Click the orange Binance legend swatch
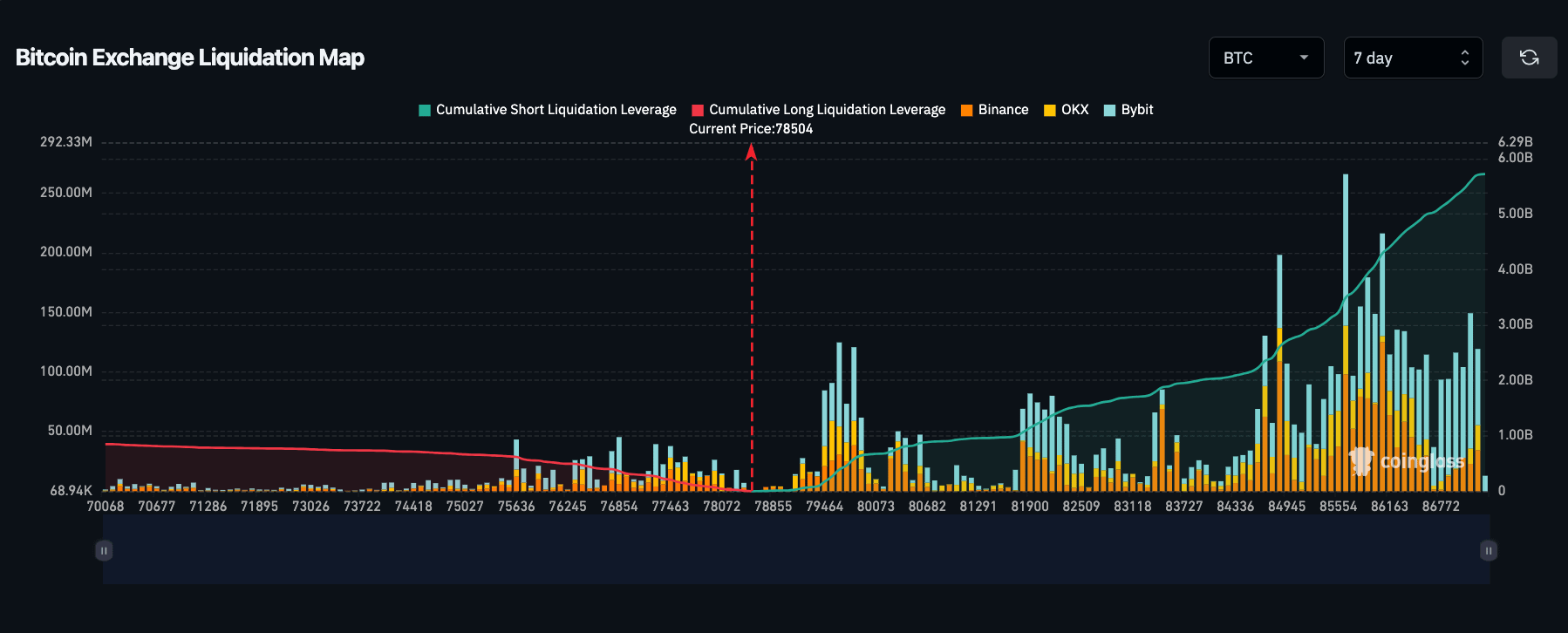This screenshot has width=1568, height=633. click(966, 110)
